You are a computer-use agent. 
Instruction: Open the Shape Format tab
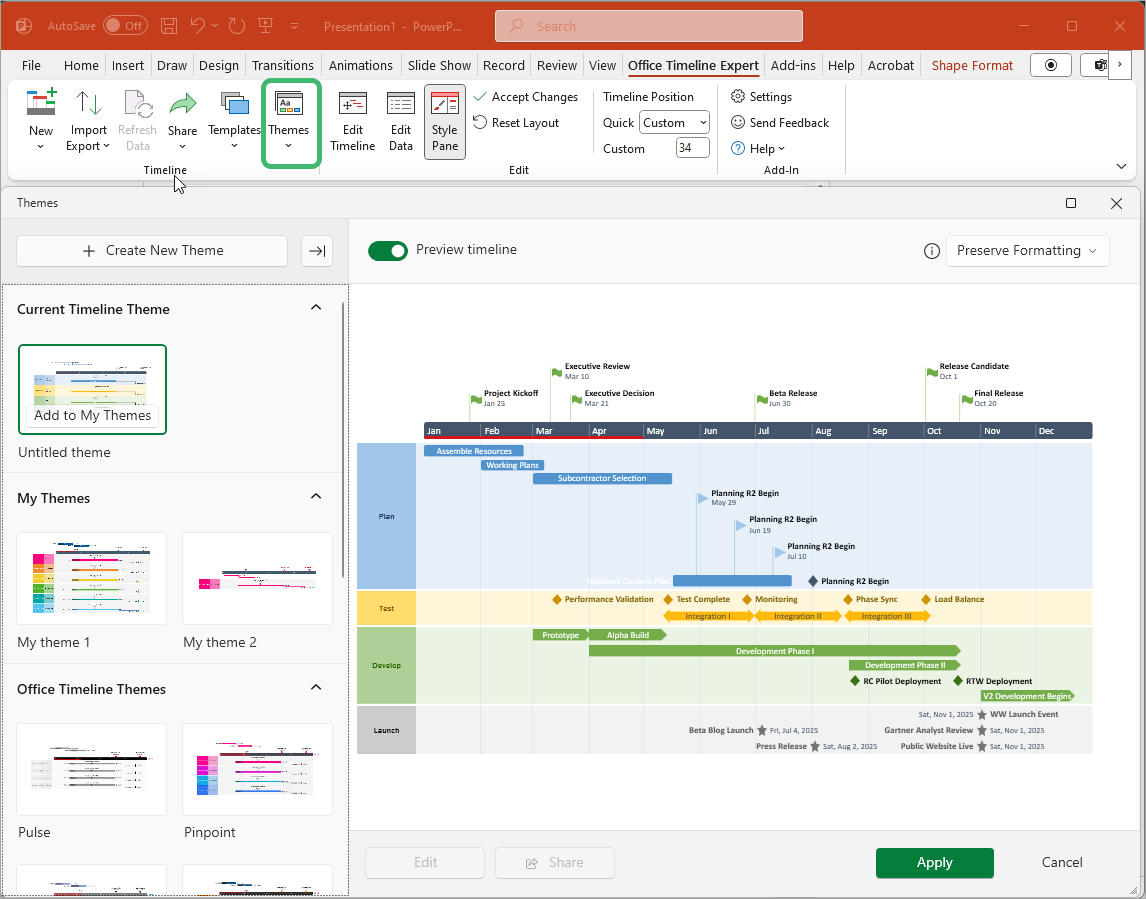(971, 64)
